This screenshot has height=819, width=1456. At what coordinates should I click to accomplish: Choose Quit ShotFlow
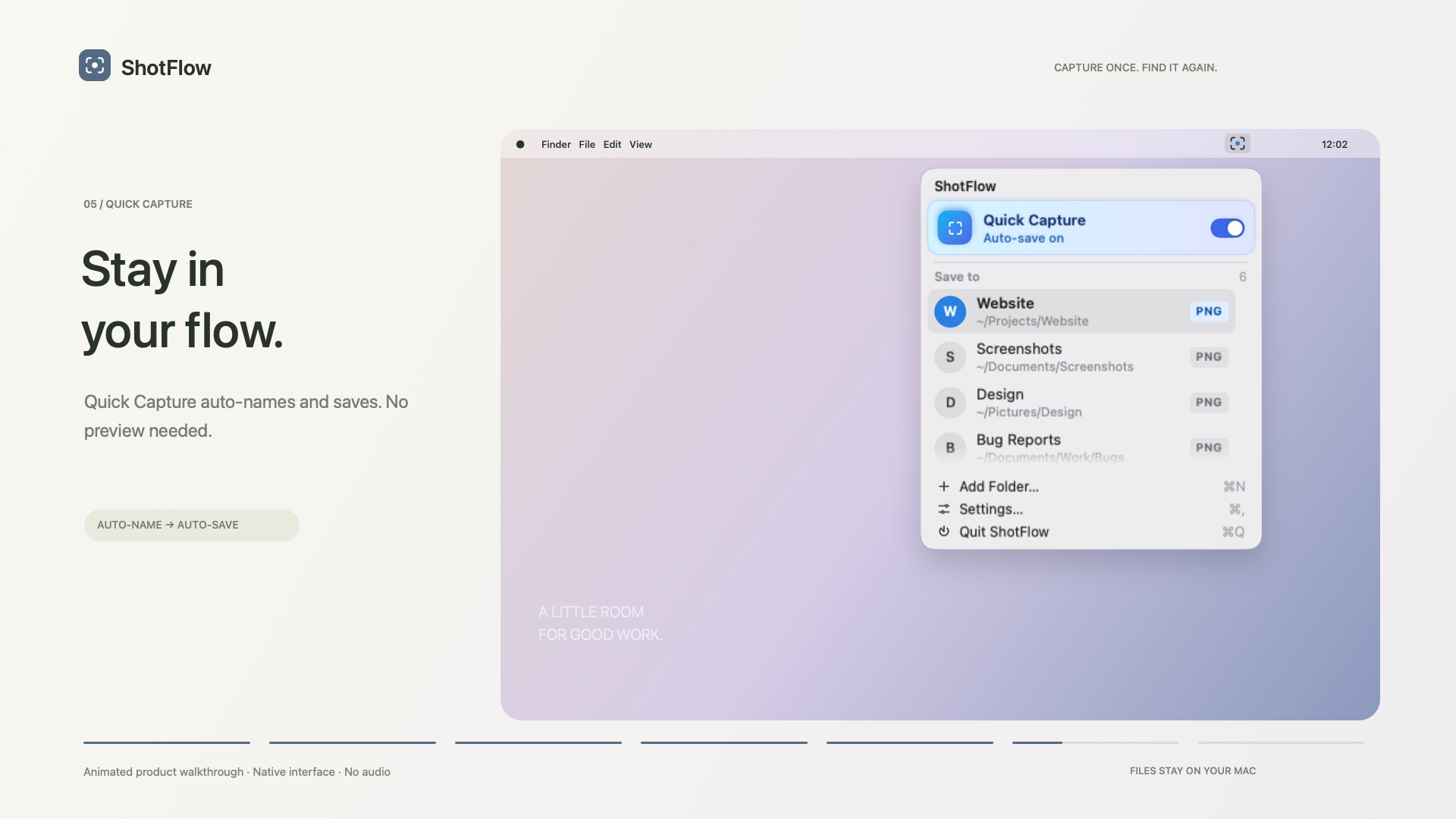tap(1091, 532)
